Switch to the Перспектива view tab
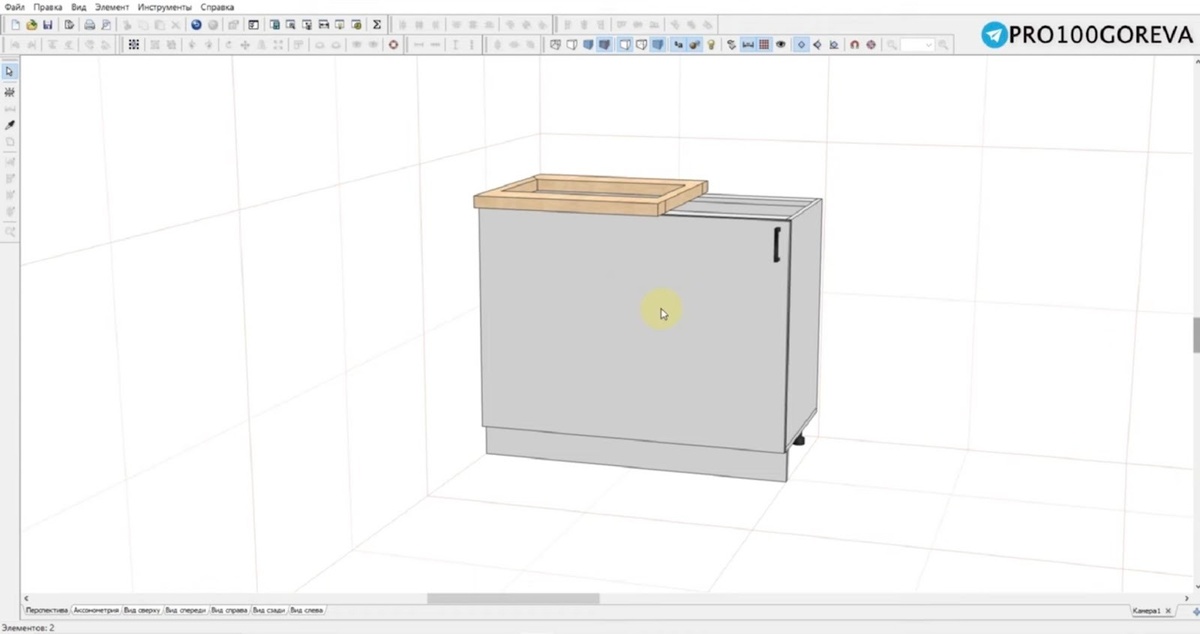The width and height of the screenshot is (1200, 634). pos(46,610)
